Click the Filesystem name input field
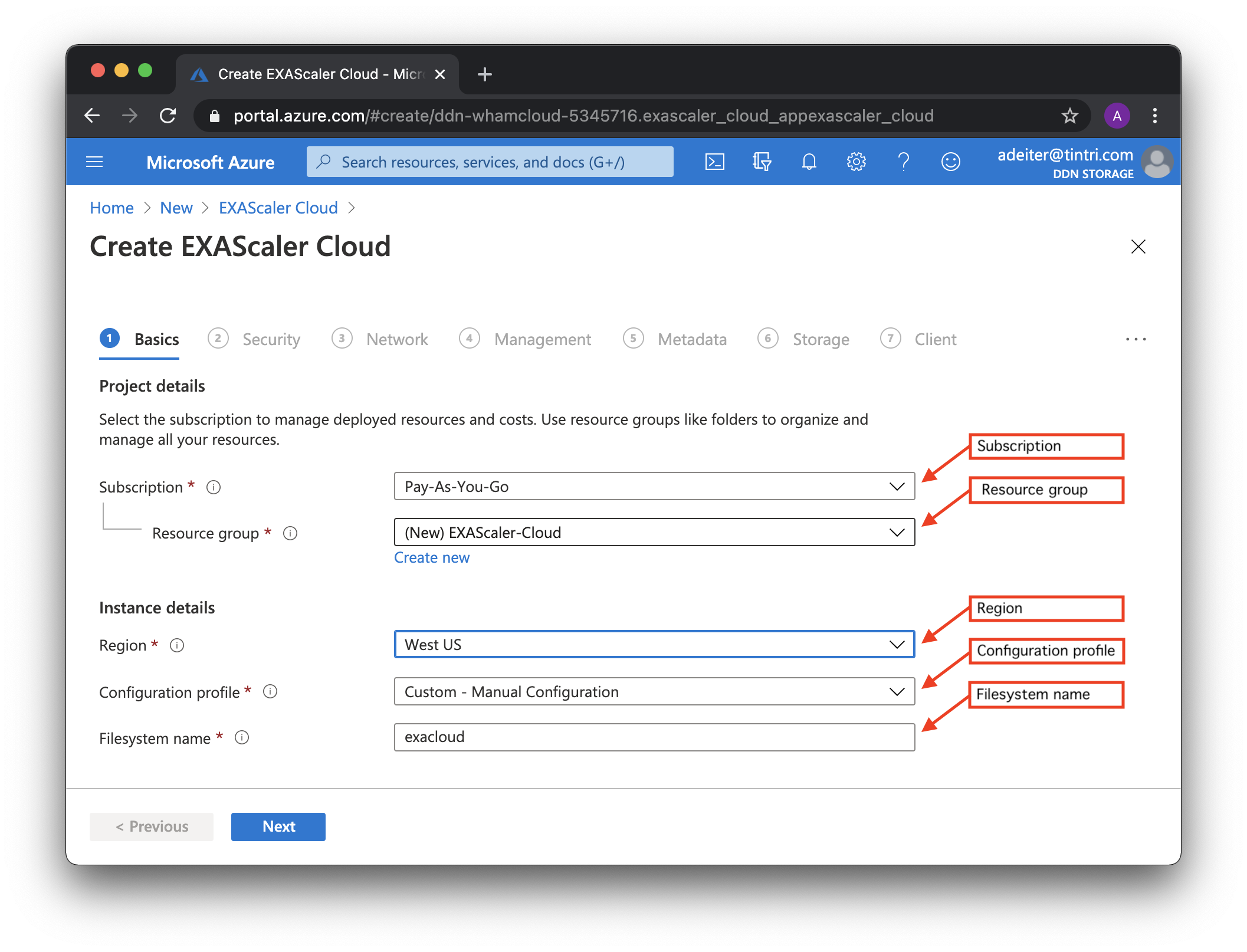 (x=654, y=737)
